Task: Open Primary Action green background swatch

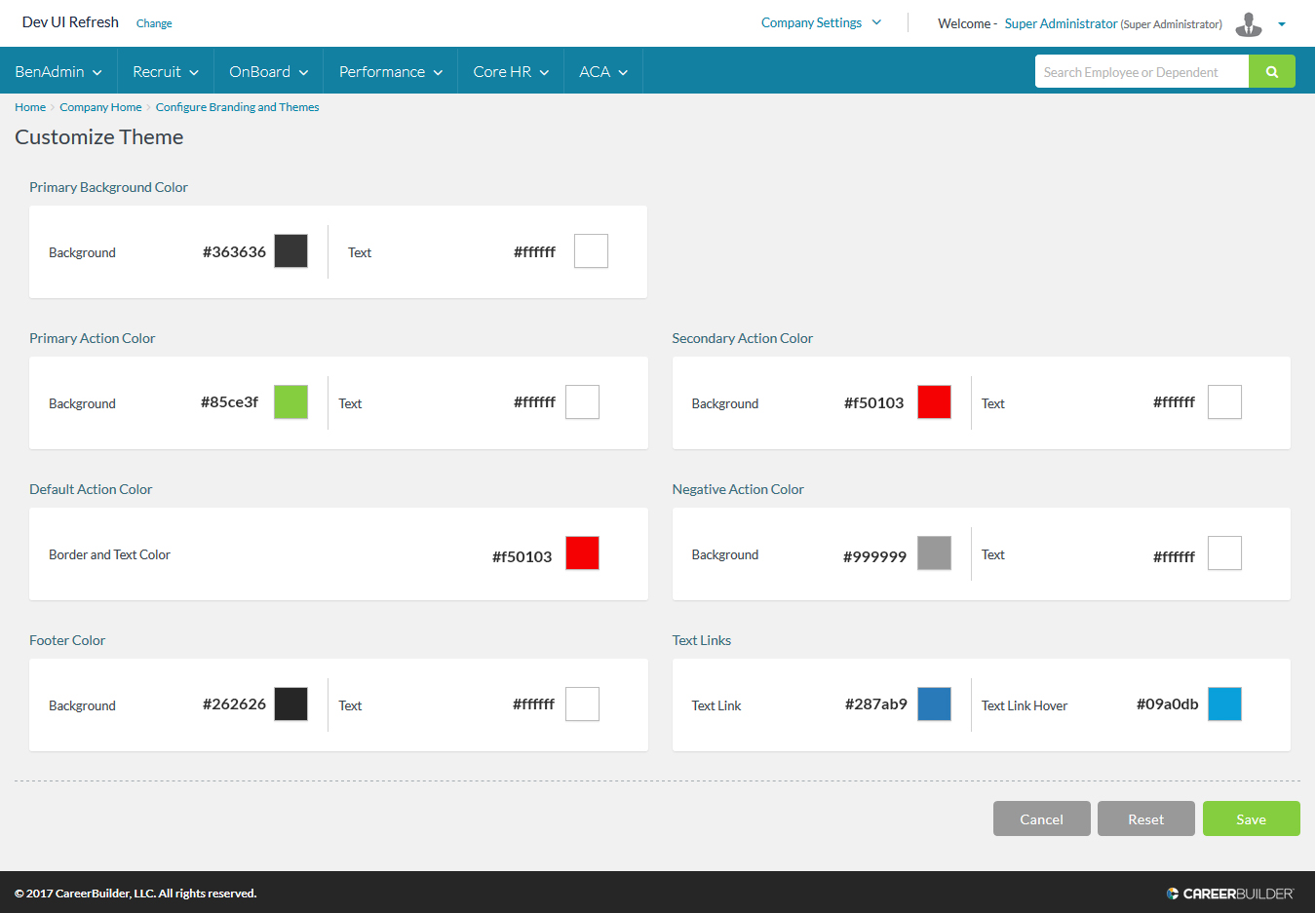Action: 290,402
